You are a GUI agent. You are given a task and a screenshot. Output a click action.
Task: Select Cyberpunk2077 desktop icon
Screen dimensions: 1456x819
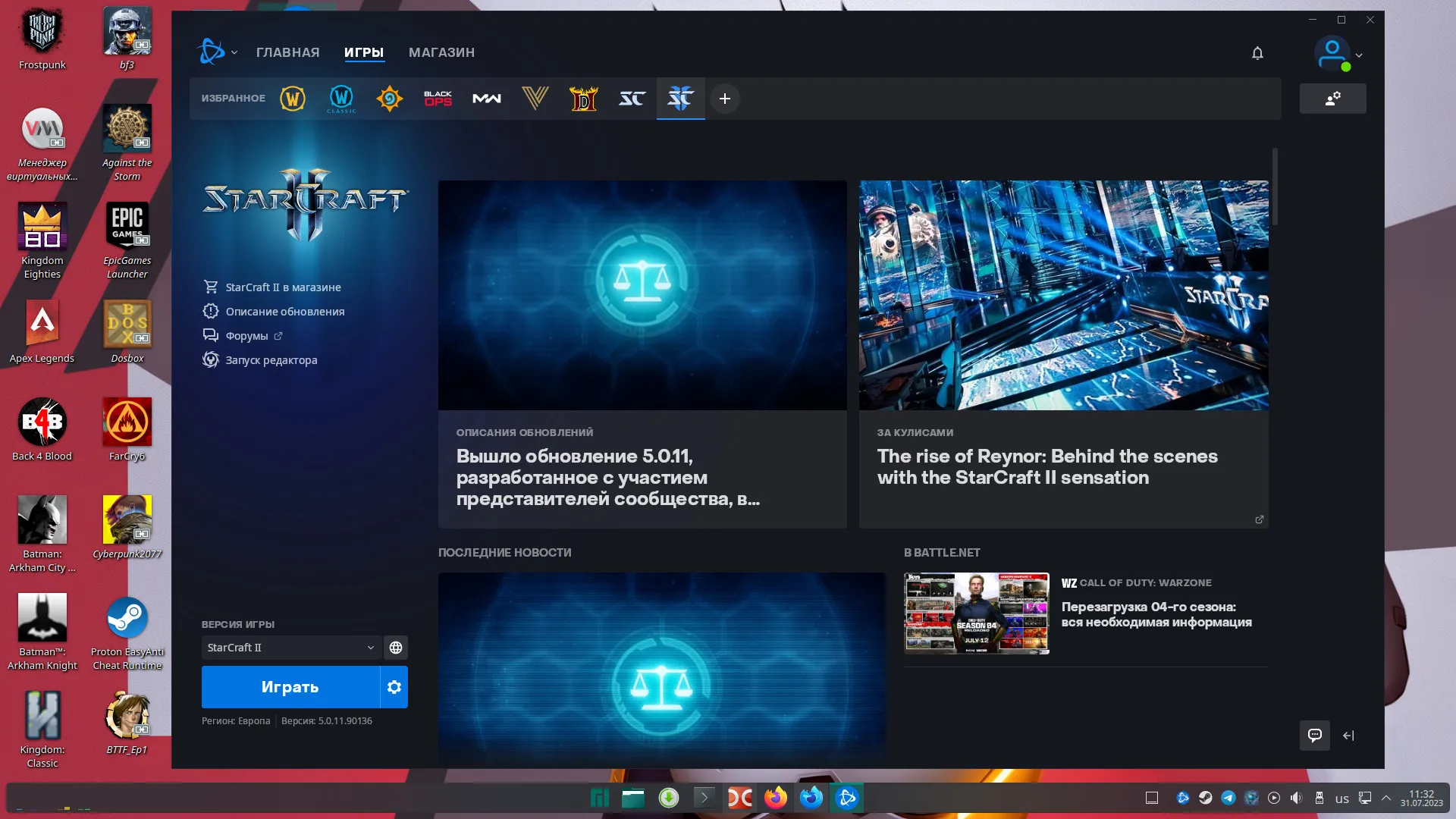(x=127, y=528)
